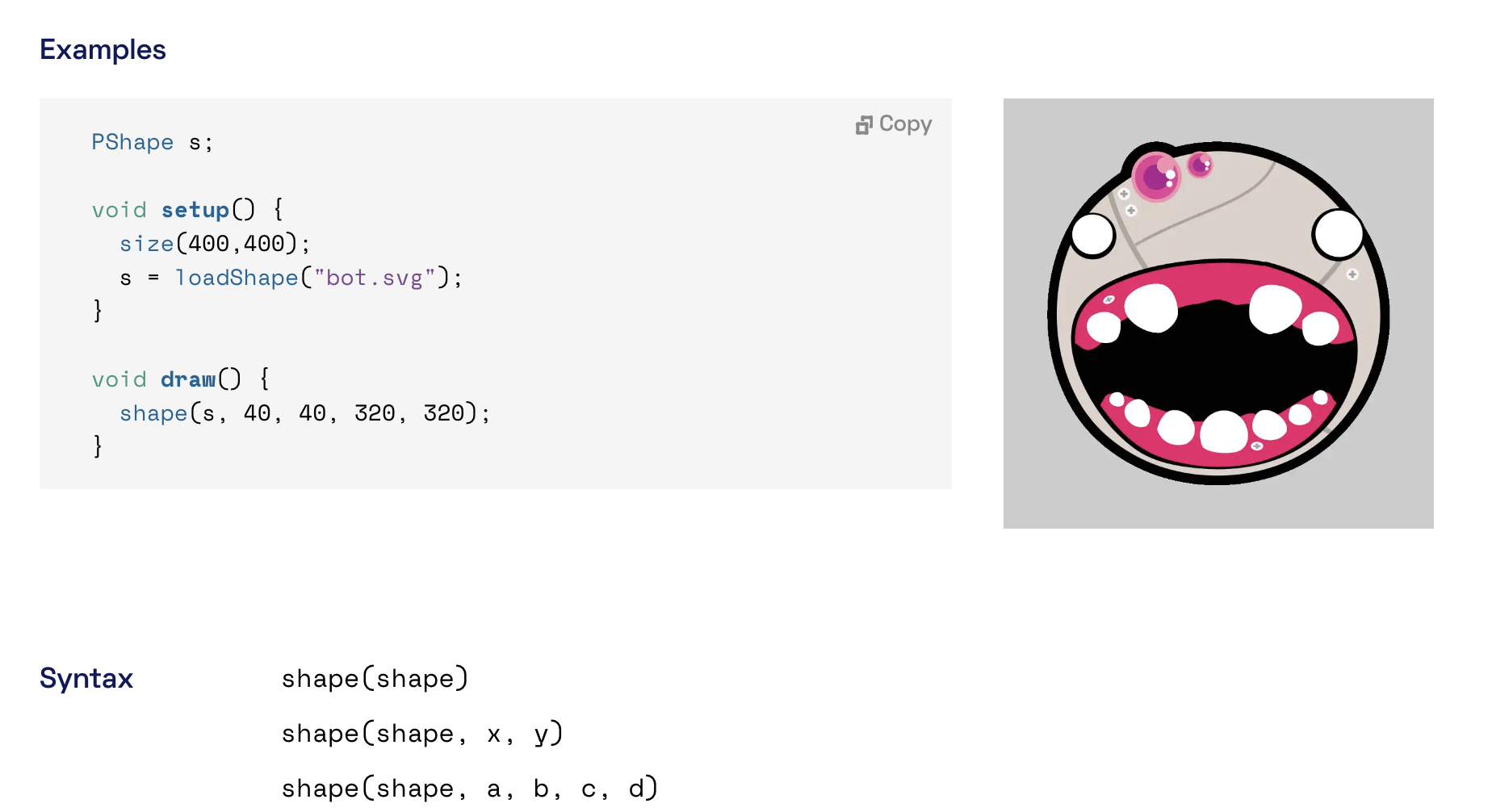The image size is (1492, 812).
Task: Click the bot.svg example output image
Action: tap(1218, 313)
